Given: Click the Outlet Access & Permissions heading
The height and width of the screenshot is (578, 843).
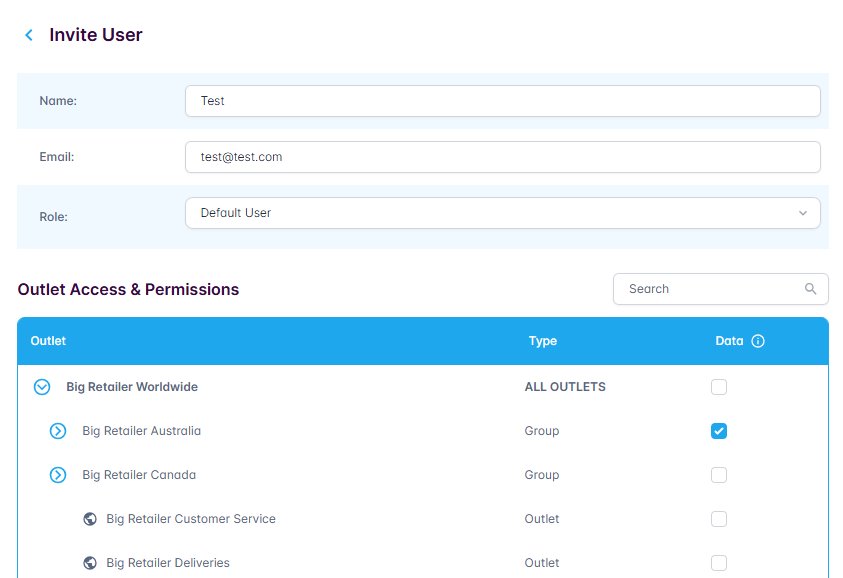Looking at the screenshot, I should click(x=128, y=289).
